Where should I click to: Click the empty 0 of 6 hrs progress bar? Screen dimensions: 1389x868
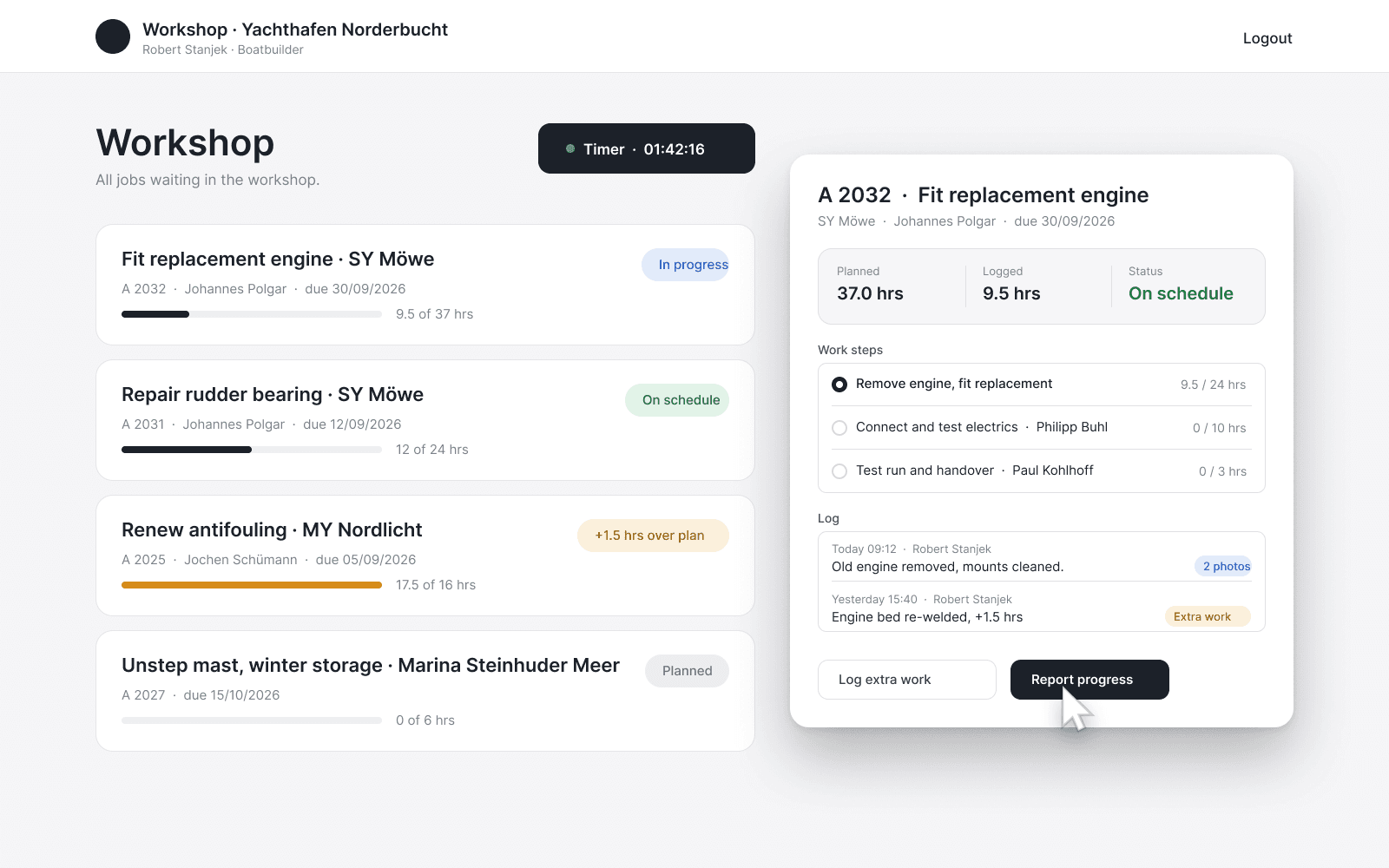252,720
